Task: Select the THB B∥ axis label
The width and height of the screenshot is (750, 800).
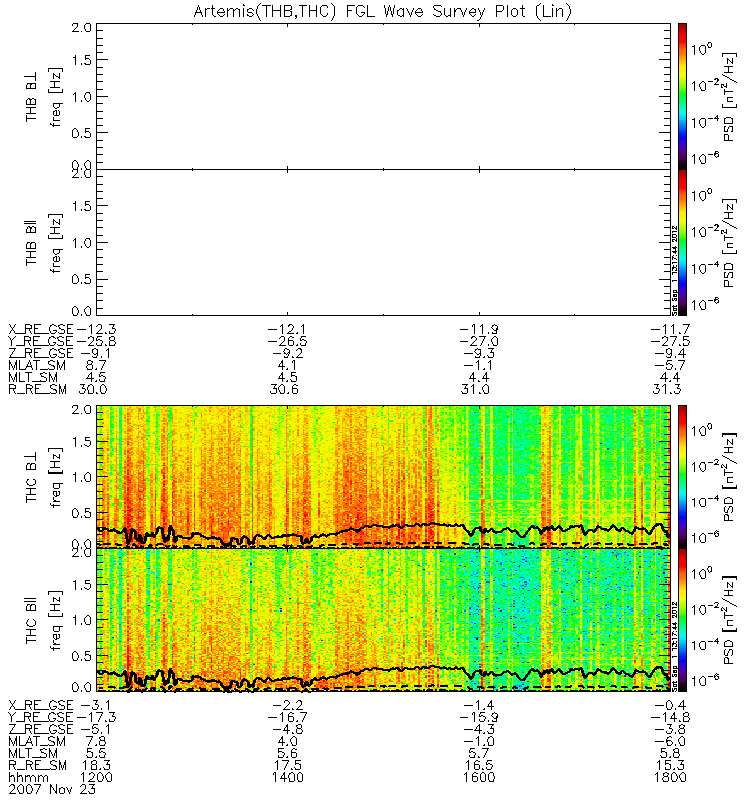Action: pyautogui.click(x=32, y=243)
